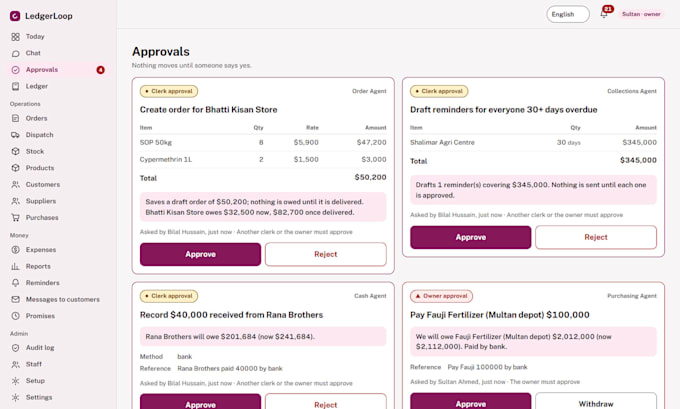680x409 pixels.
Task: Open Dispatch from the sidebar
Action: click(39, 135)
